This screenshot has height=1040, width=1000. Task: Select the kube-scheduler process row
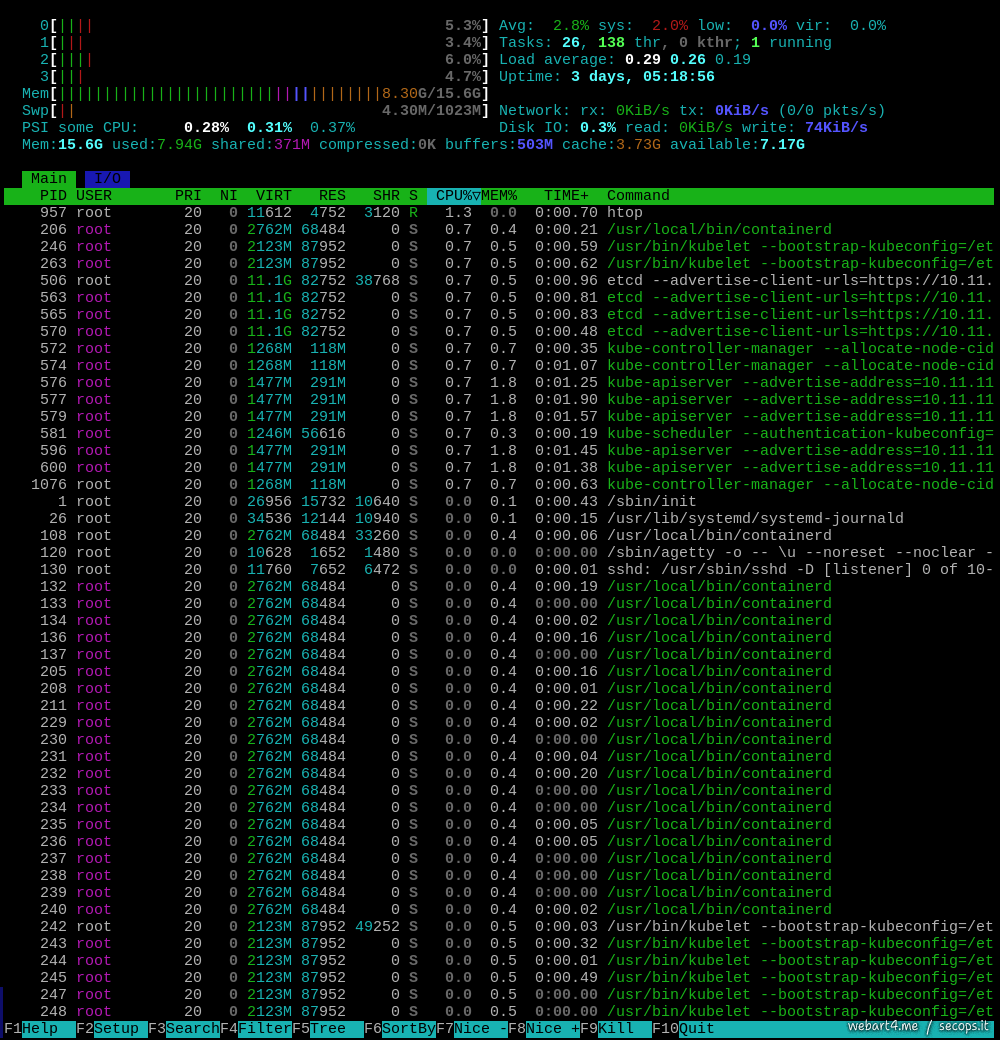(x=400, y=434)
